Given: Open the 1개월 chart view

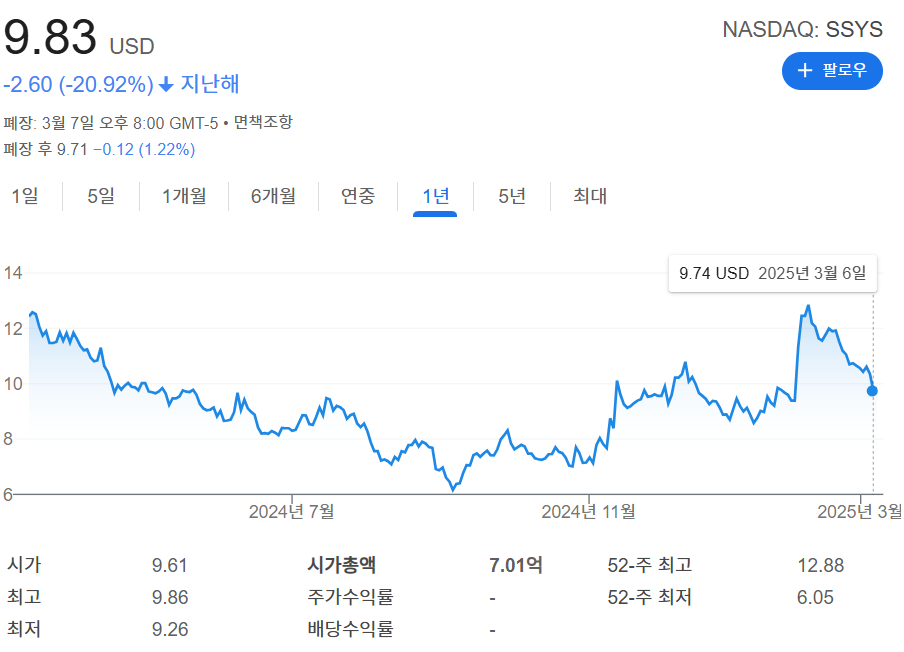Looking at the screenshot, I should 185,197.
